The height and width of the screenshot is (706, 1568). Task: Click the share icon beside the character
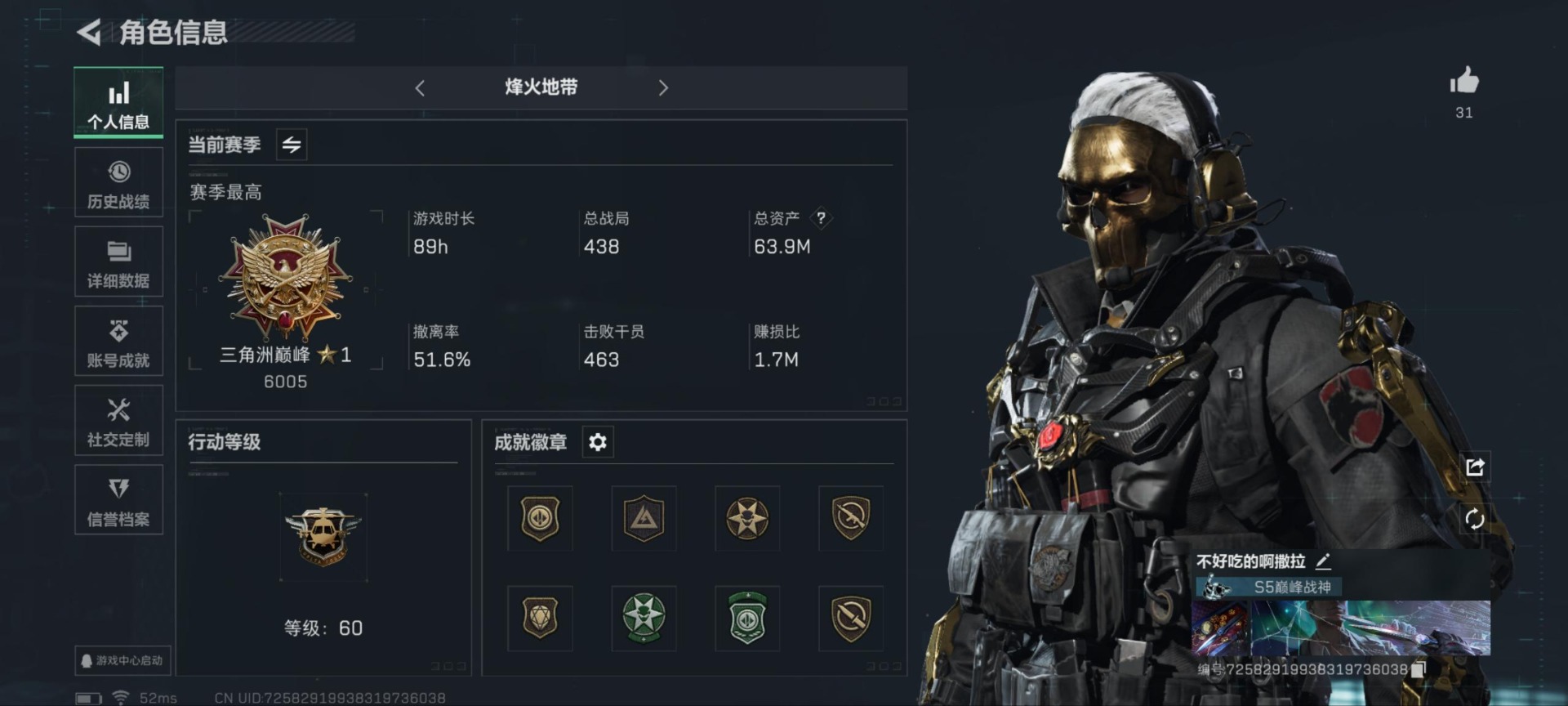tap(1475, 467)
